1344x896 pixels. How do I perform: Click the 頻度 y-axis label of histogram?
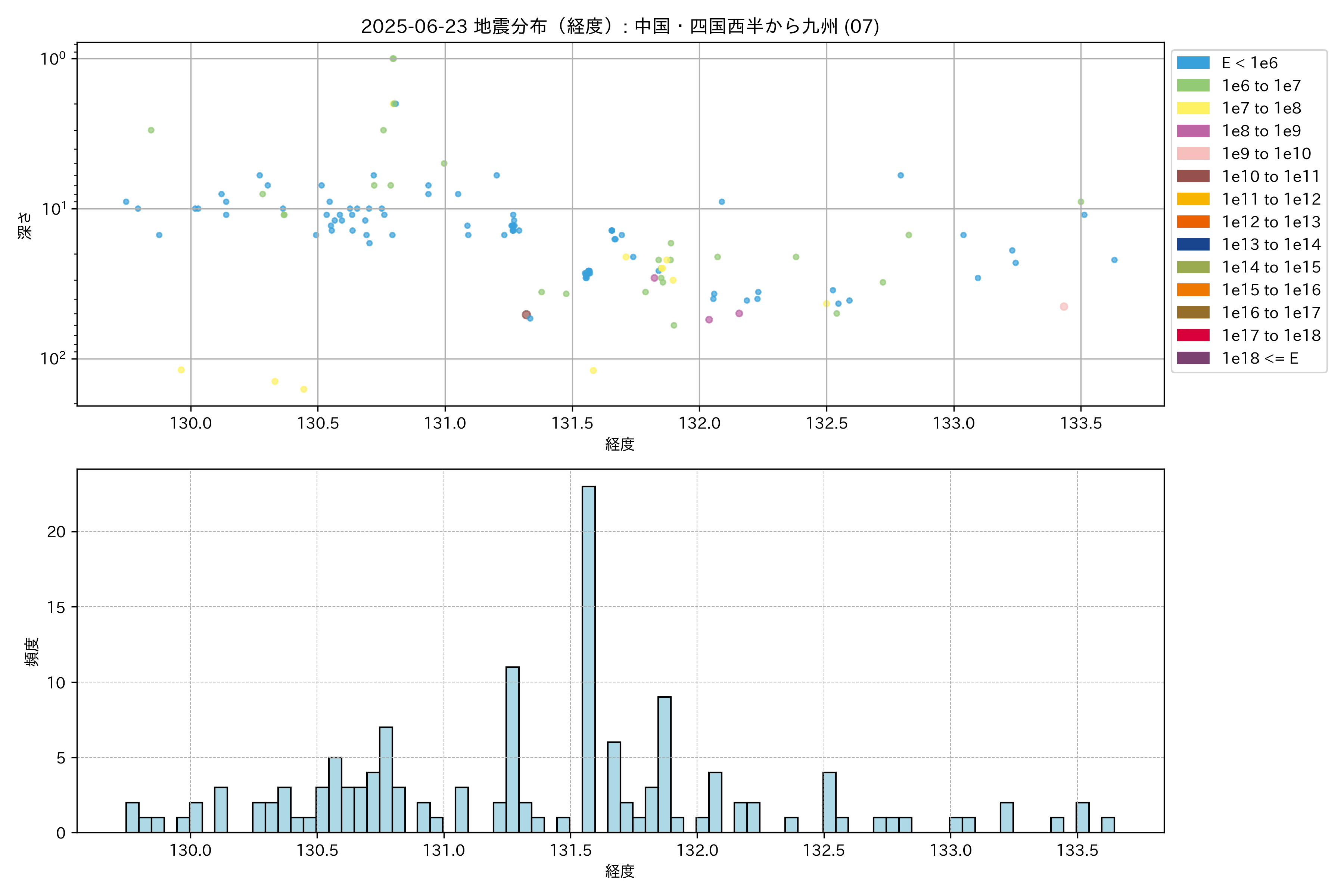click(x=32, y=651)
